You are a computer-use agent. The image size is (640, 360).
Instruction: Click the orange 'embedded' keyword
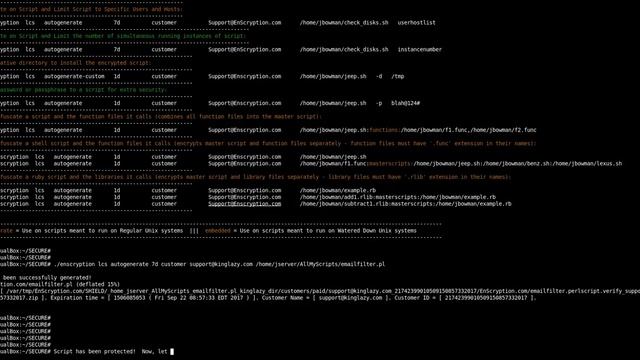[218, 231]
